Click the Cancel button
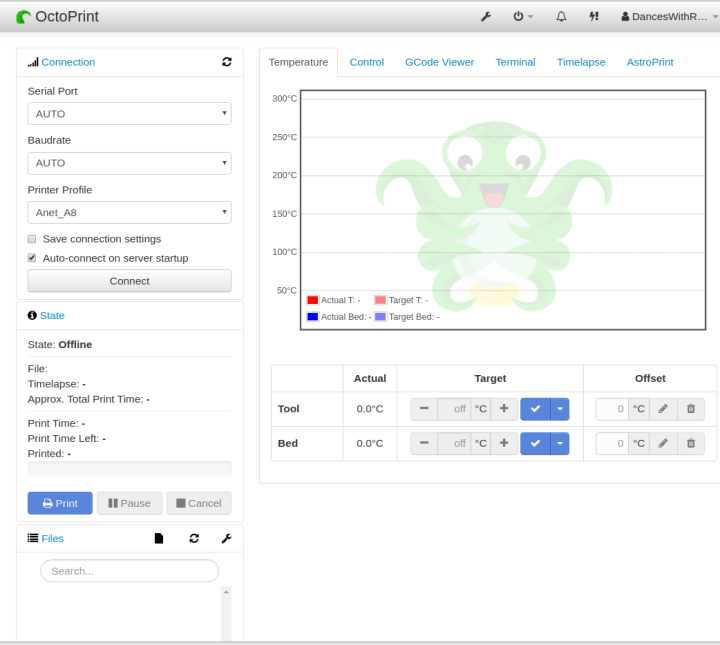The height and width of the screenshot is (645, 720). pyautogui.click(x=199, y=503)
